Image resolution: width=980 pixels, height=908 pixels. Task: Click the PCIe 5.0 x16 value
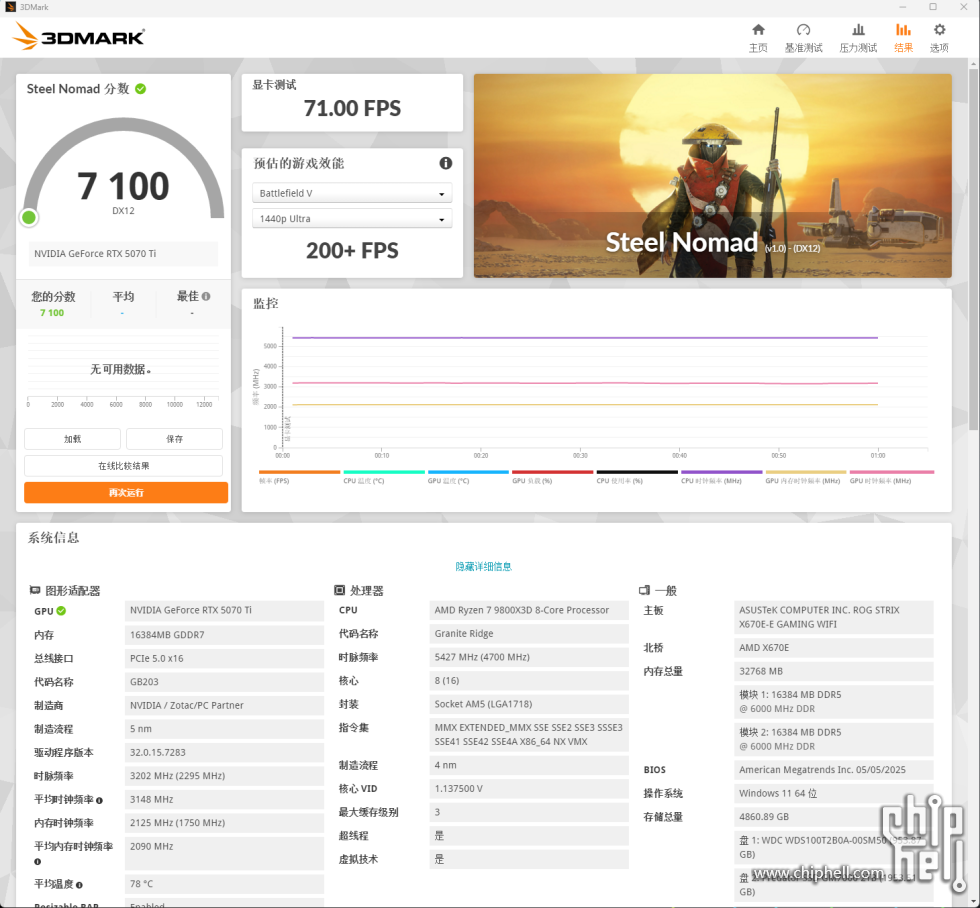[224, 658]
